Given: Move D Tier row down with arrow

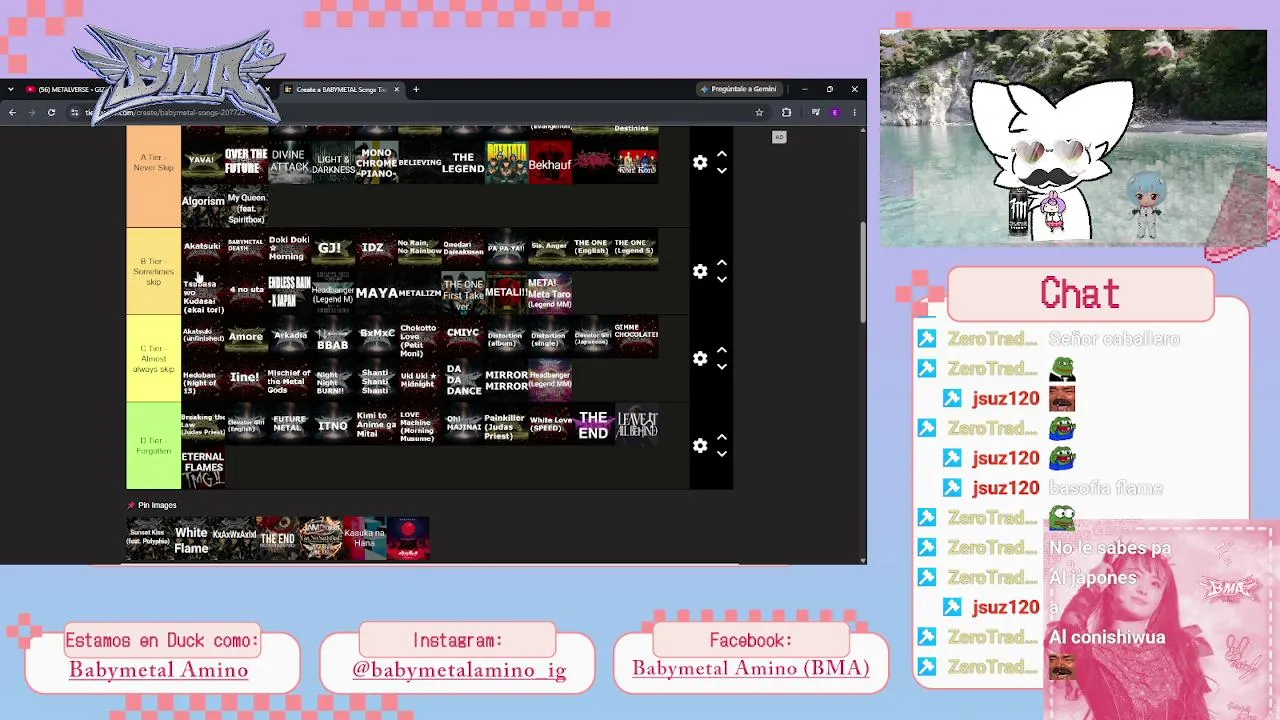Looking at the screenshot, I should (x=722, y=453).
